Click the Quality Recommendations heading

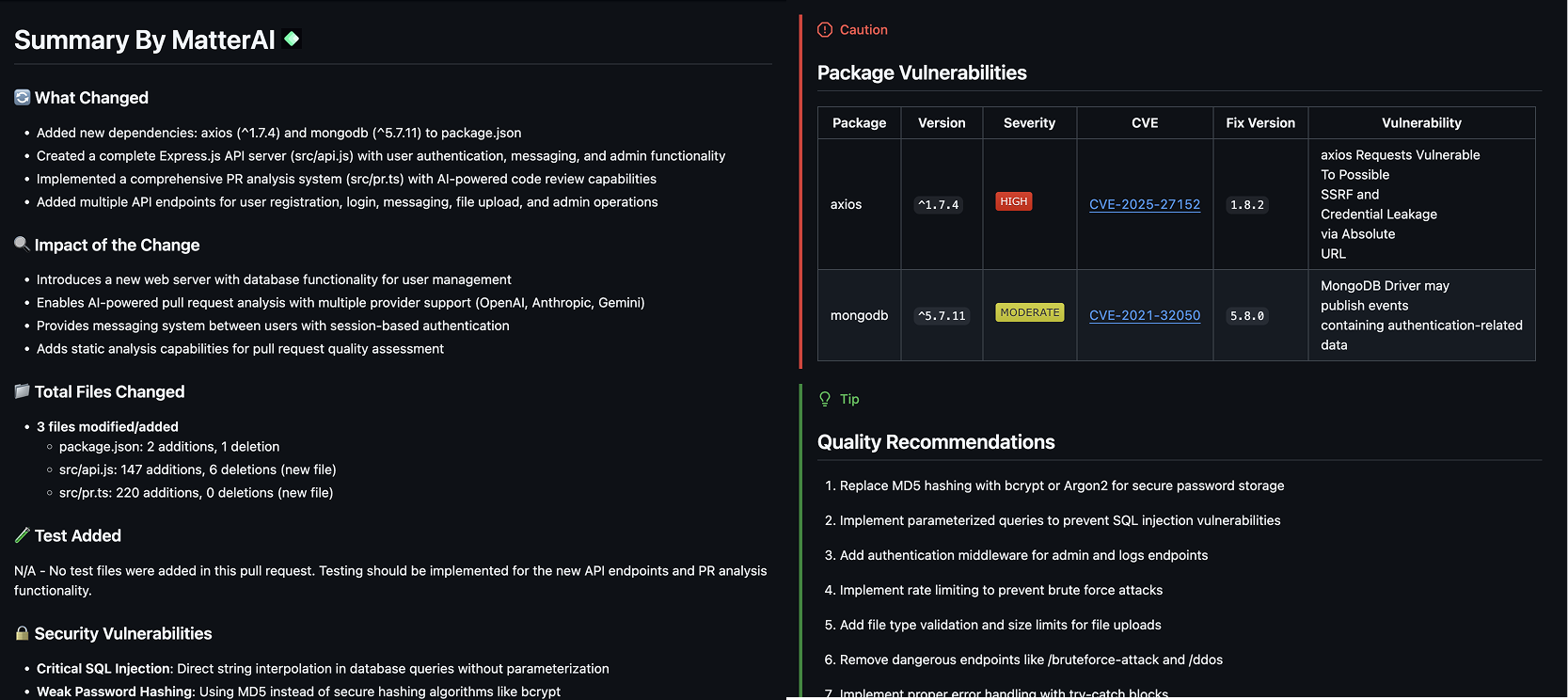(x=936, y=442)
